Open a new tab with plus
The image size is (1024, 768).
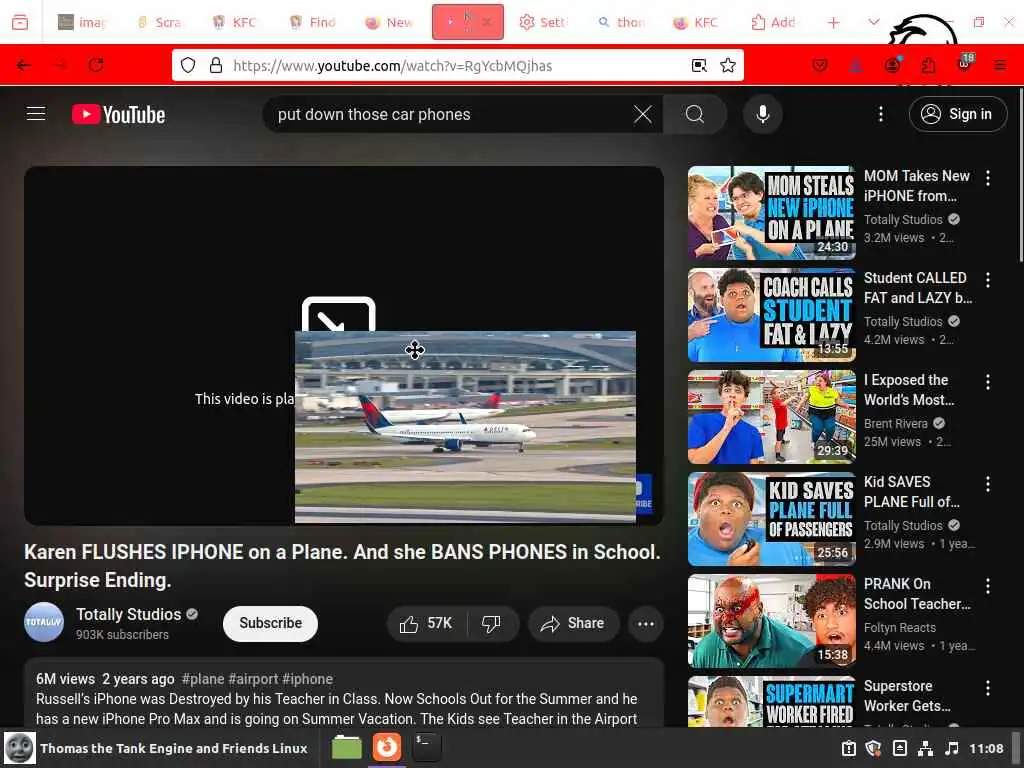[833, 22]
